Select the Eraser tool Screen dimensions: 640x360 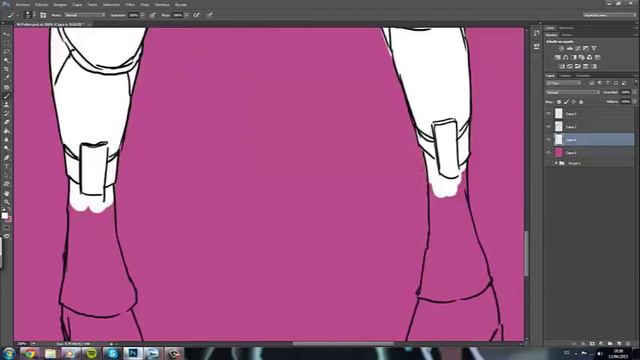(x=6, y=122)
